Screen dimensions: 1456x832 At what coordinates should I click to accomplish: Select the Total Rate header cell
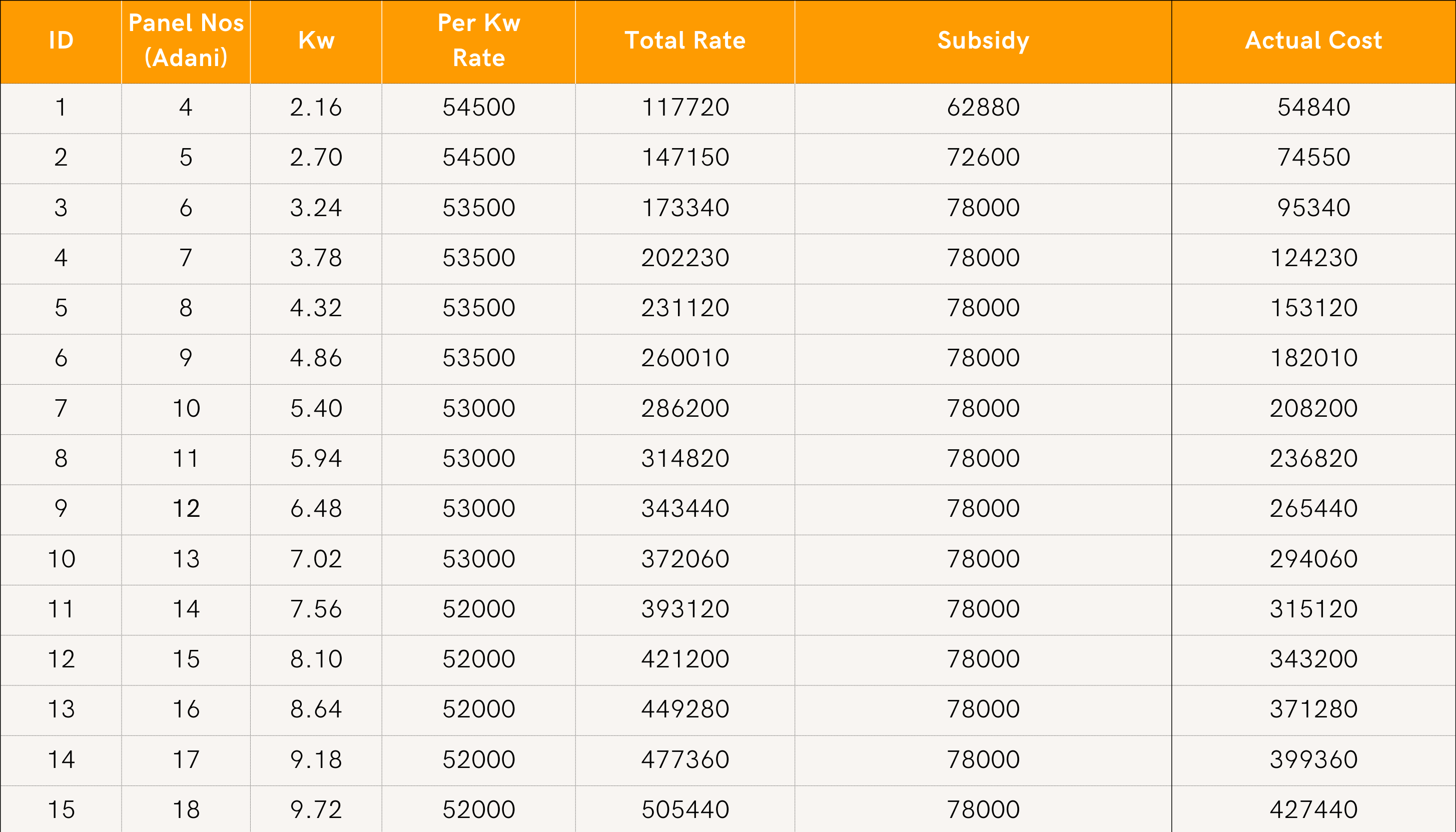[684, 41]
